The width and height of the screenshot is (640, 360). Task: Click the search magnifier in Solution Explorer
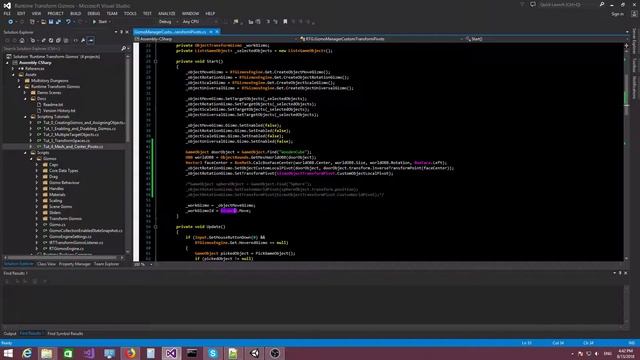click(x=124, y=49)
